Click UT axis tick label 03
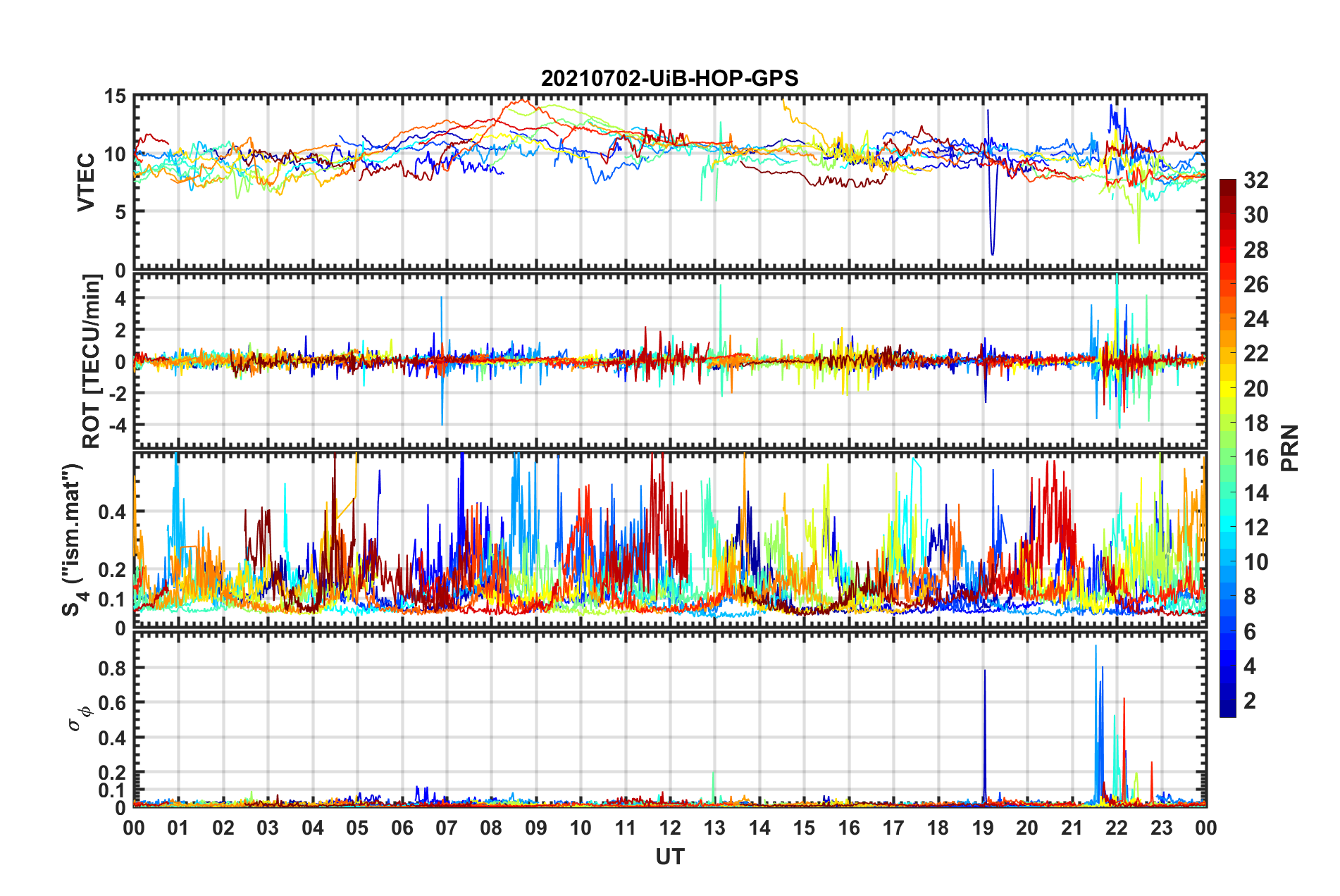The width and height of the screenshot is (1340, 896). pyautogui.click(x=268, y=828)
